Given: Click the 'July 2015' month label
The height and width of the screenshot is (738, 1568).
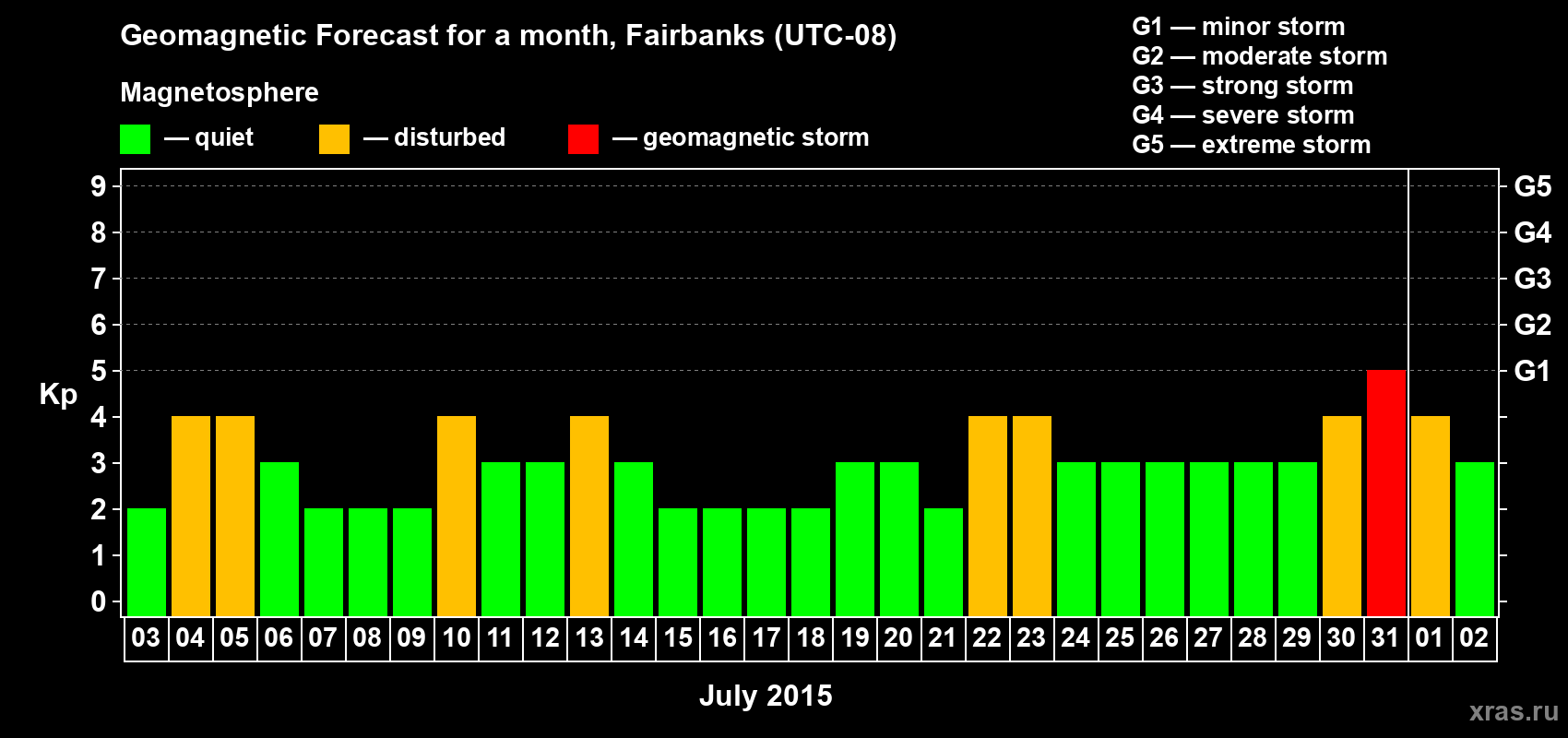Looking at the screenshot, I should pos(766,696).
